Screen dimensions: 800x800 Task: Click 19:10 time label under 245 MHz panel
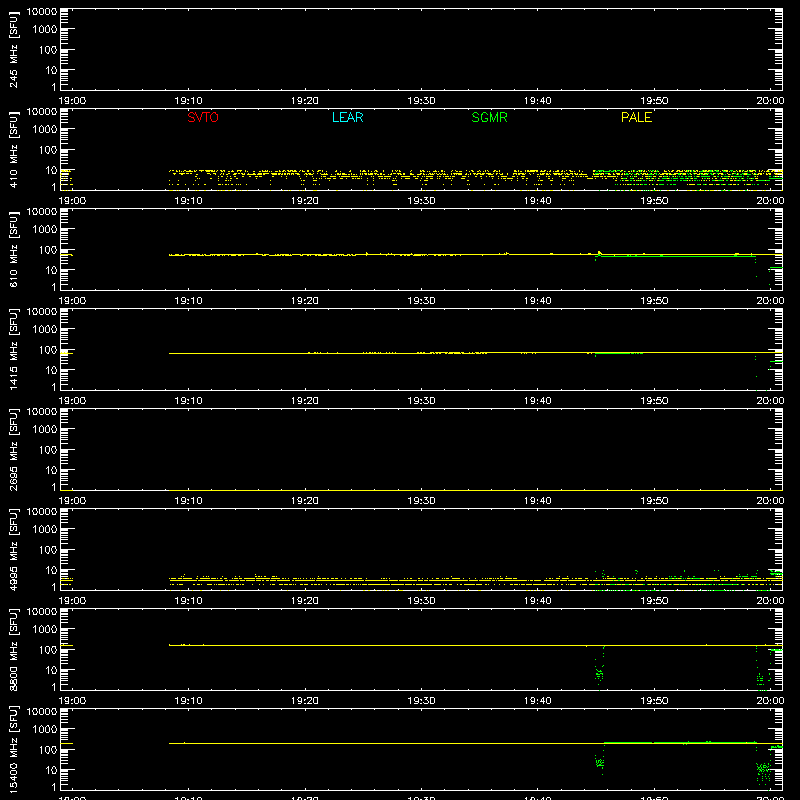(x=188, y=101)
